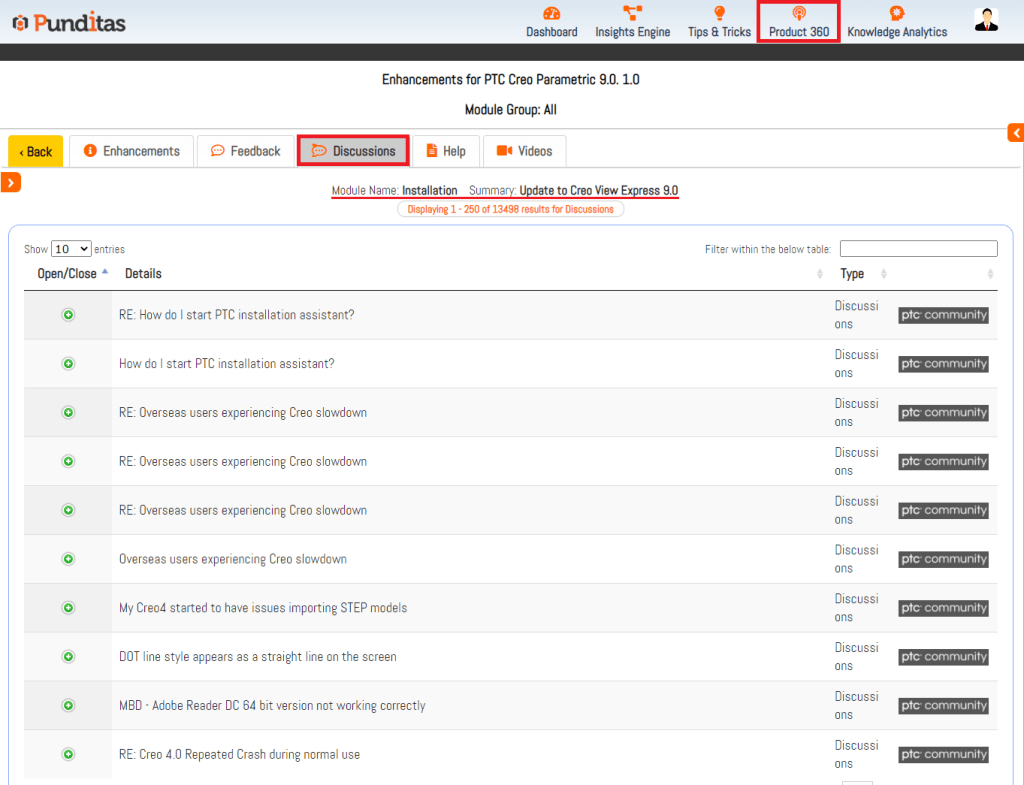Click the Punditas logo
Viewport: 1024px width, 785px height.
[69, 22]
